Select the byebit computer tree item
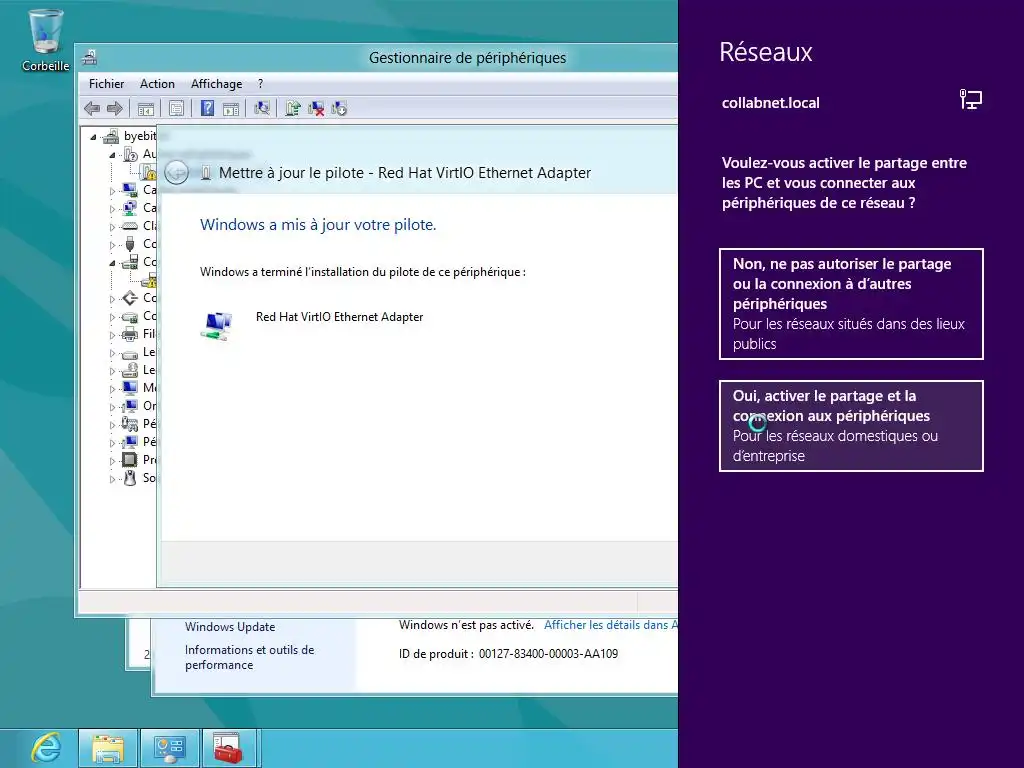 click(140, 136)
